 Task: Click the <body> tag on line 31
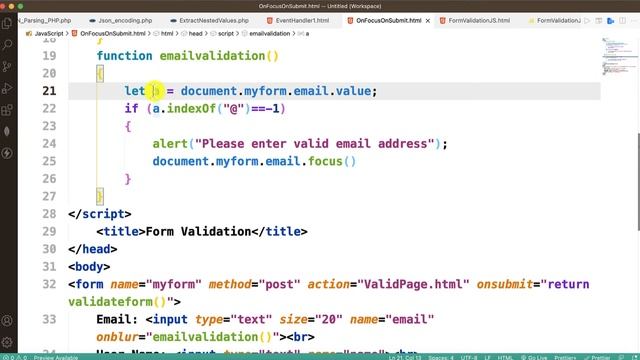pos(89,267)
